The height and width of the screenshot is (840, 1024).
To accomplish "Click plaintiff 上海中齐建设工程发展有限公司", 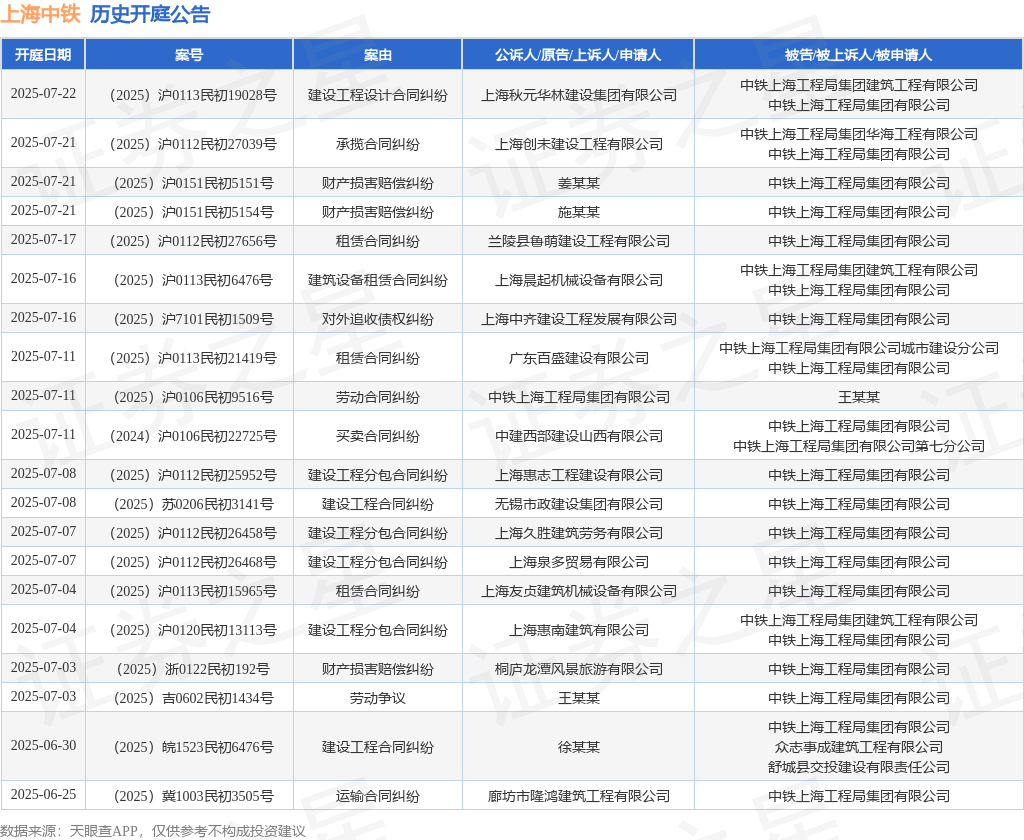I will click(x=579, y=319).
